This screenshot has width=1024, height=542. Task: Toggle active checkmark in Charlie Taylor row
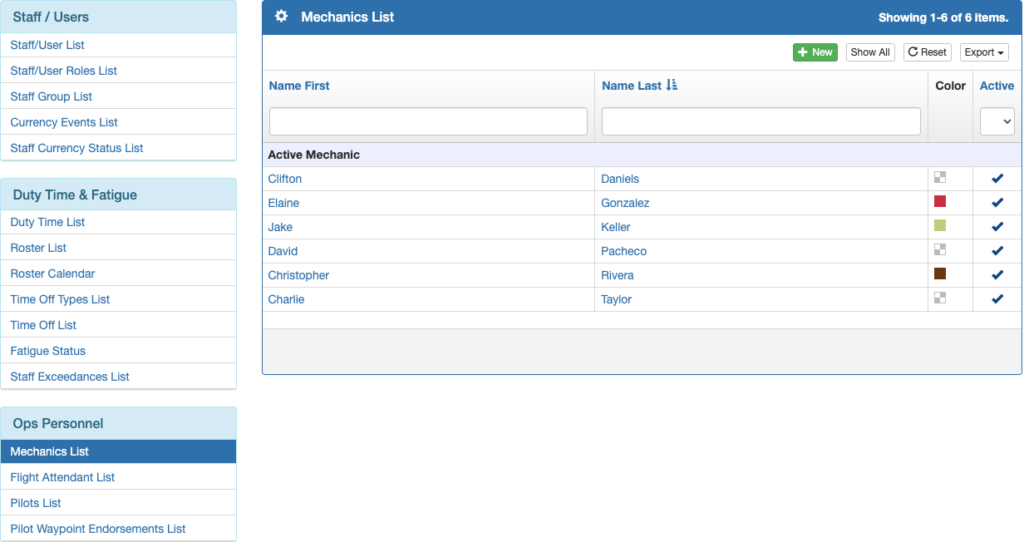point(997,299)
